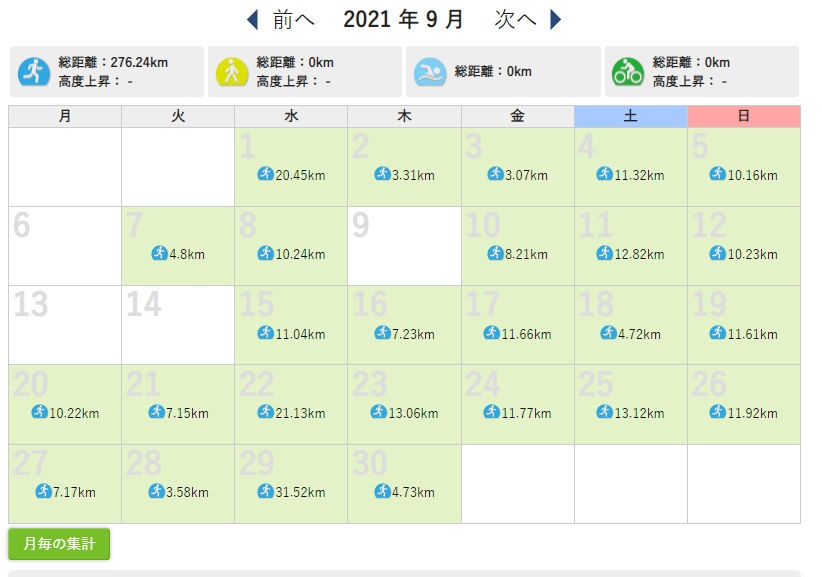Image resolution: width=822 pixels, height=577 pixels.
Task: Click run icon beside 10.24km
Action: pyautogui.click(x=265, y=253)
